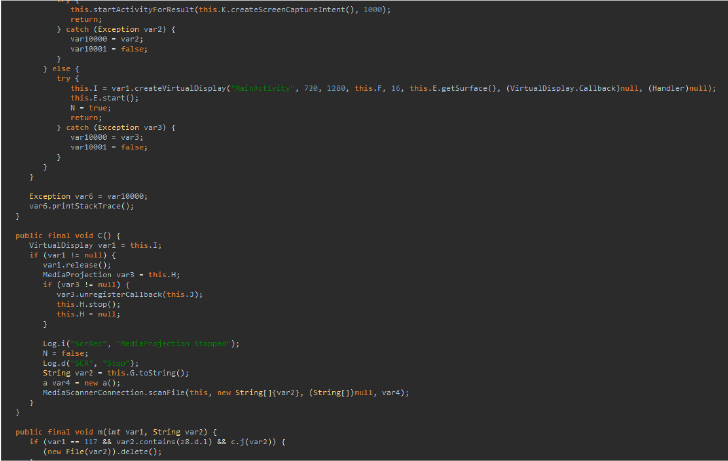The image size is (728, 461).
Task: Click the this.H.stop() statement
Action: tap(83, 304)
